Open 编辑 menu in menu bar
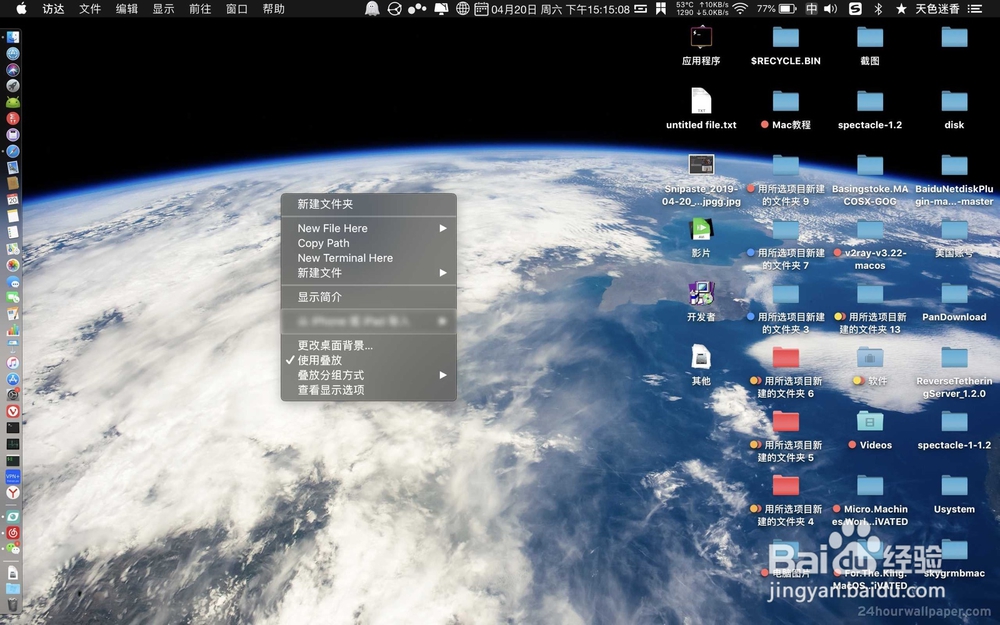The height and width of the screenshot is (625, 1000). (x=126, y=9)
